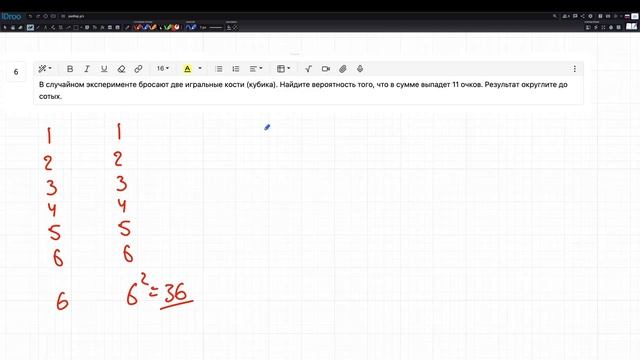Open the chat panel icon
This screenshot has height=360, width=640.
click(x=575, y=16)
